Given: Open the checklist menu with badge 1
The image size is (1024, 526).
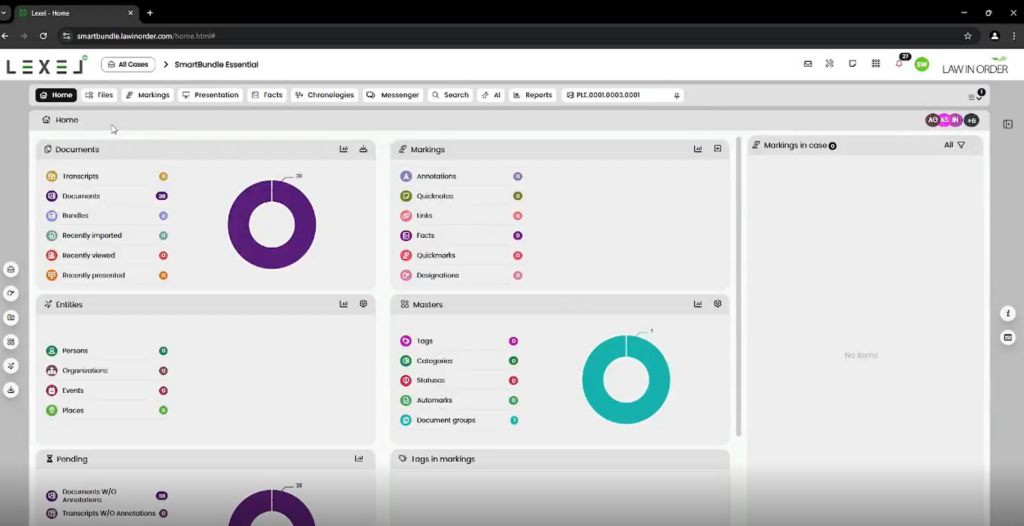Looking at the screenshot, I should 976,95.
